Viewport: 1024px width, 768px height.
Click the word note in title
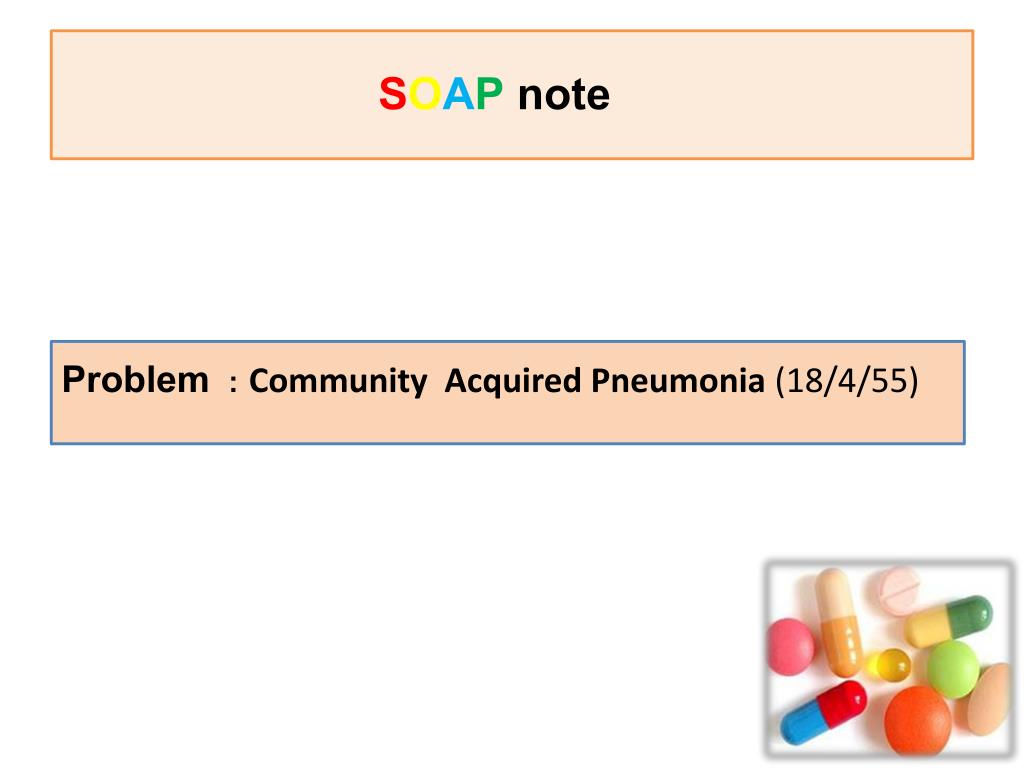[x=564, y=95]
